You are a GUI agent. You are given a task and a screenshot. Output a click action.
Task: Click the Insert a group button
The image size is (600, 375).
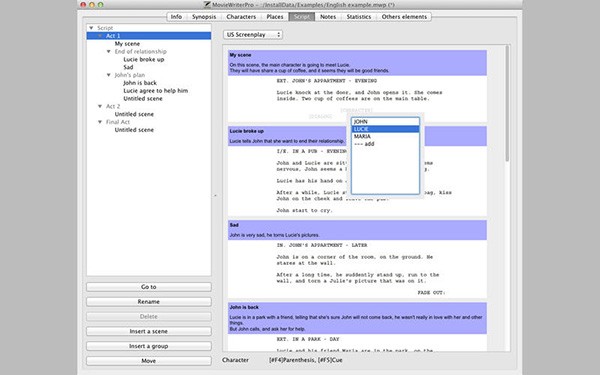(x=149, y=346)
